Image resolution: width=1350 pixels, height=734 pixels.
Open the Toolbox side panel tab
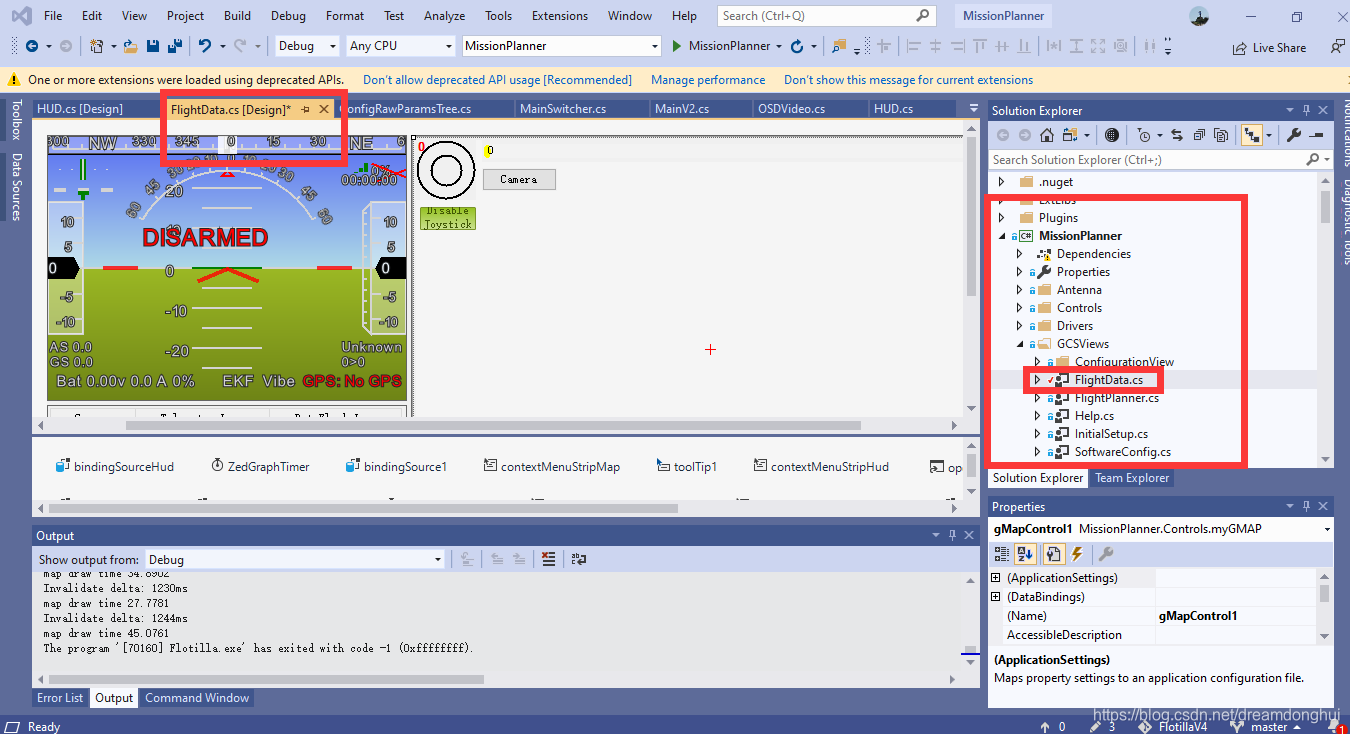point(16,120)
